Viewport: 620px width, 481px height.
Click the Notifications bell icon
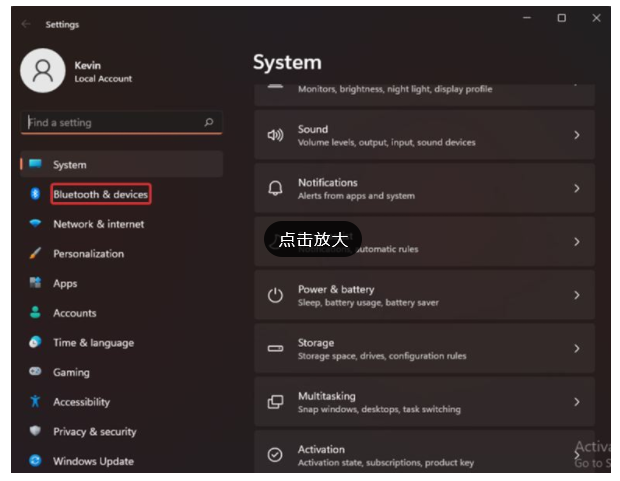(275, 189)
